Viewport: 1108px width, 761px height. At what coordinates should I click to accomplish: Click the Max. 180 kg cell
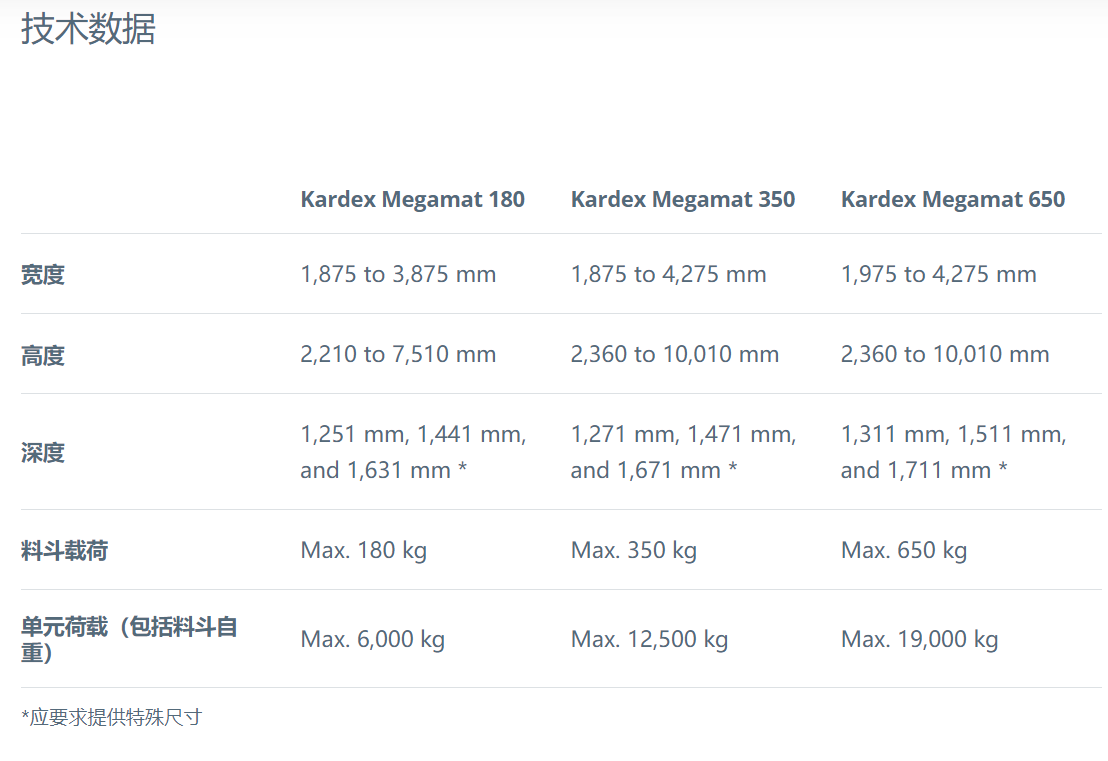363,550
